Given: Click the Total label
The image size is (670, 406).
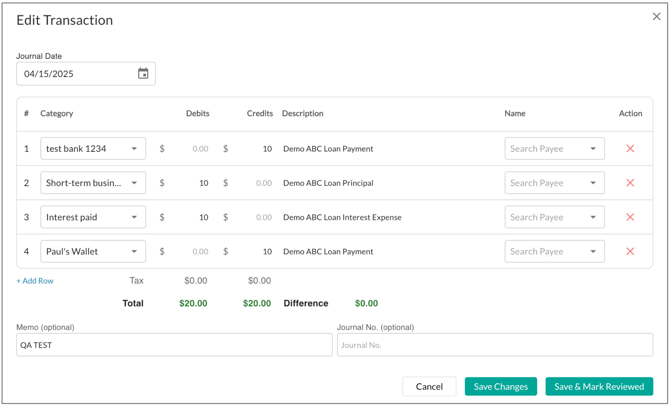Looking at the screenshot, I should coord(133,303).
